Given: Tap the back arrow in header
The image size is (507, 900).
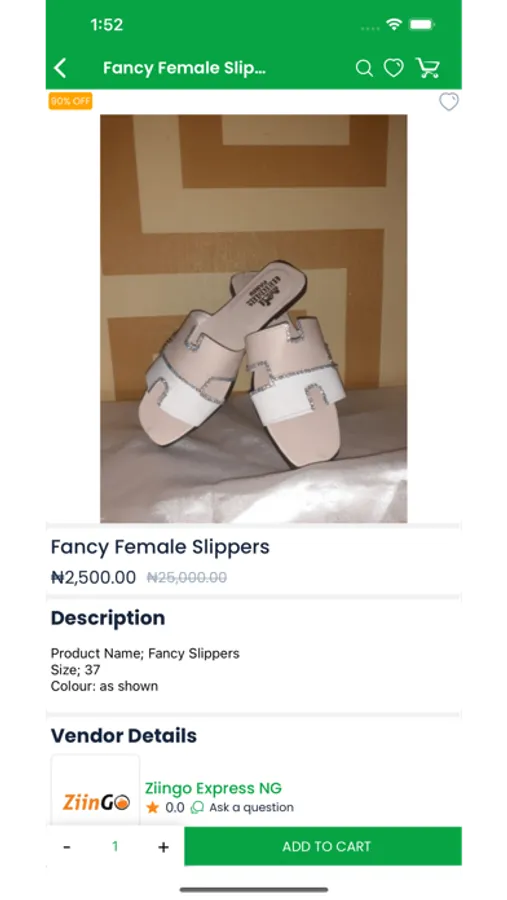Looking at the screenshot, I should pyautogui.click(x=60, y=68).
